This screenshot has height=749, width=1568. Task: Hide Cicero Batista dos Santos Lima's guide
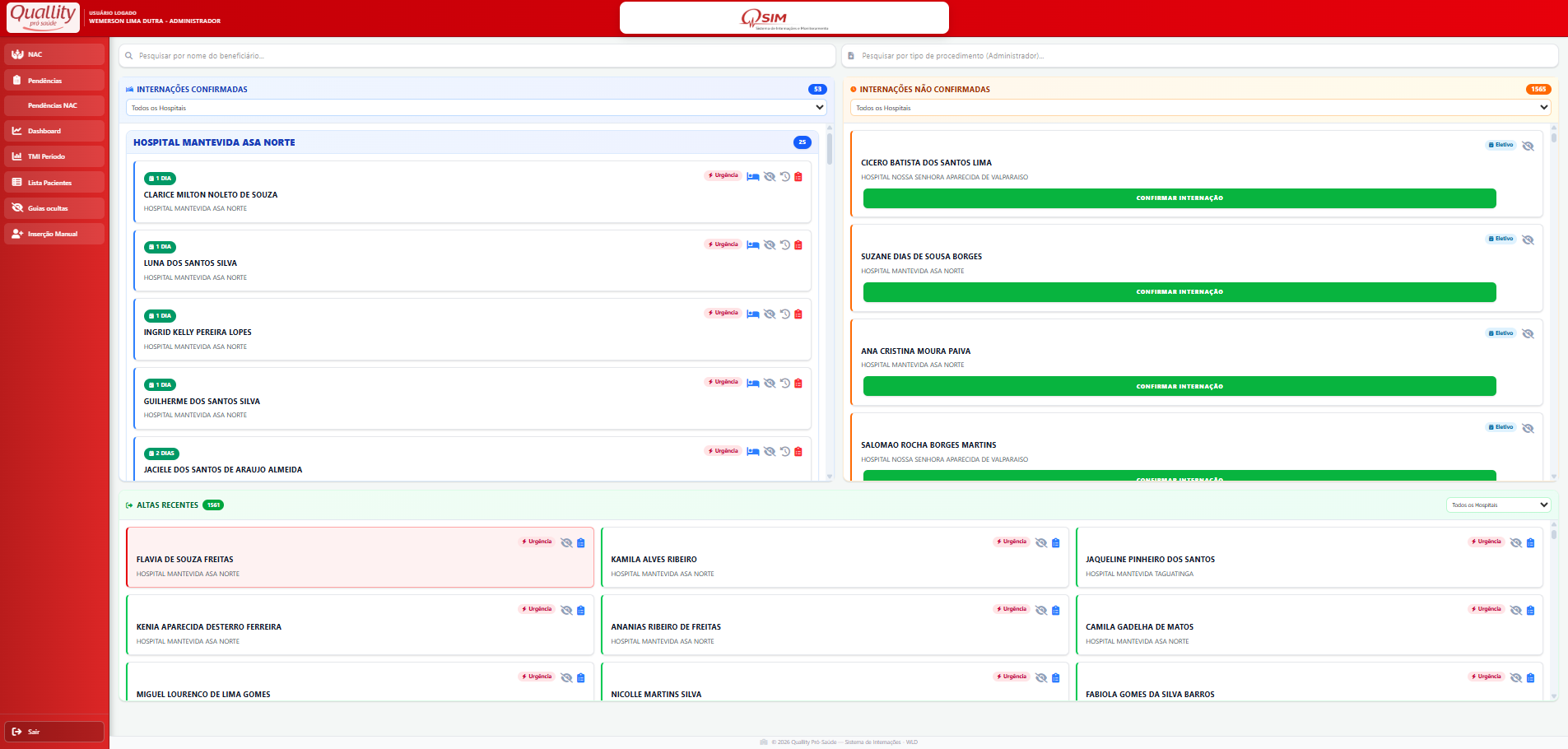(1528, 146)
